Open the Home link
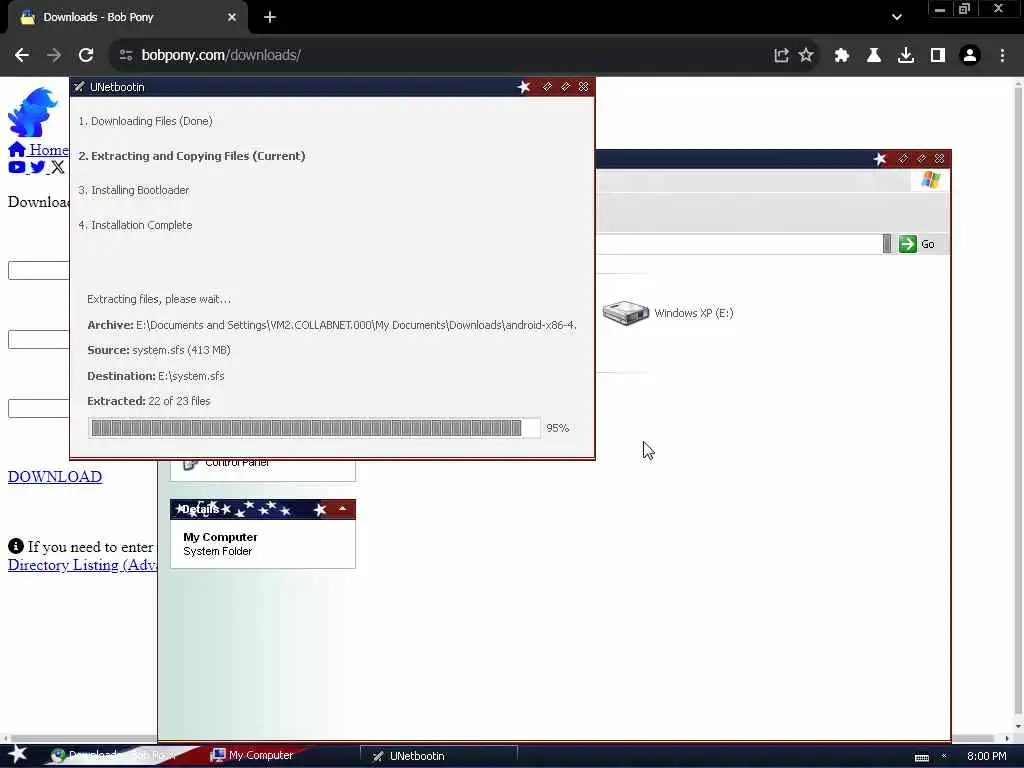 coord(39,150)
